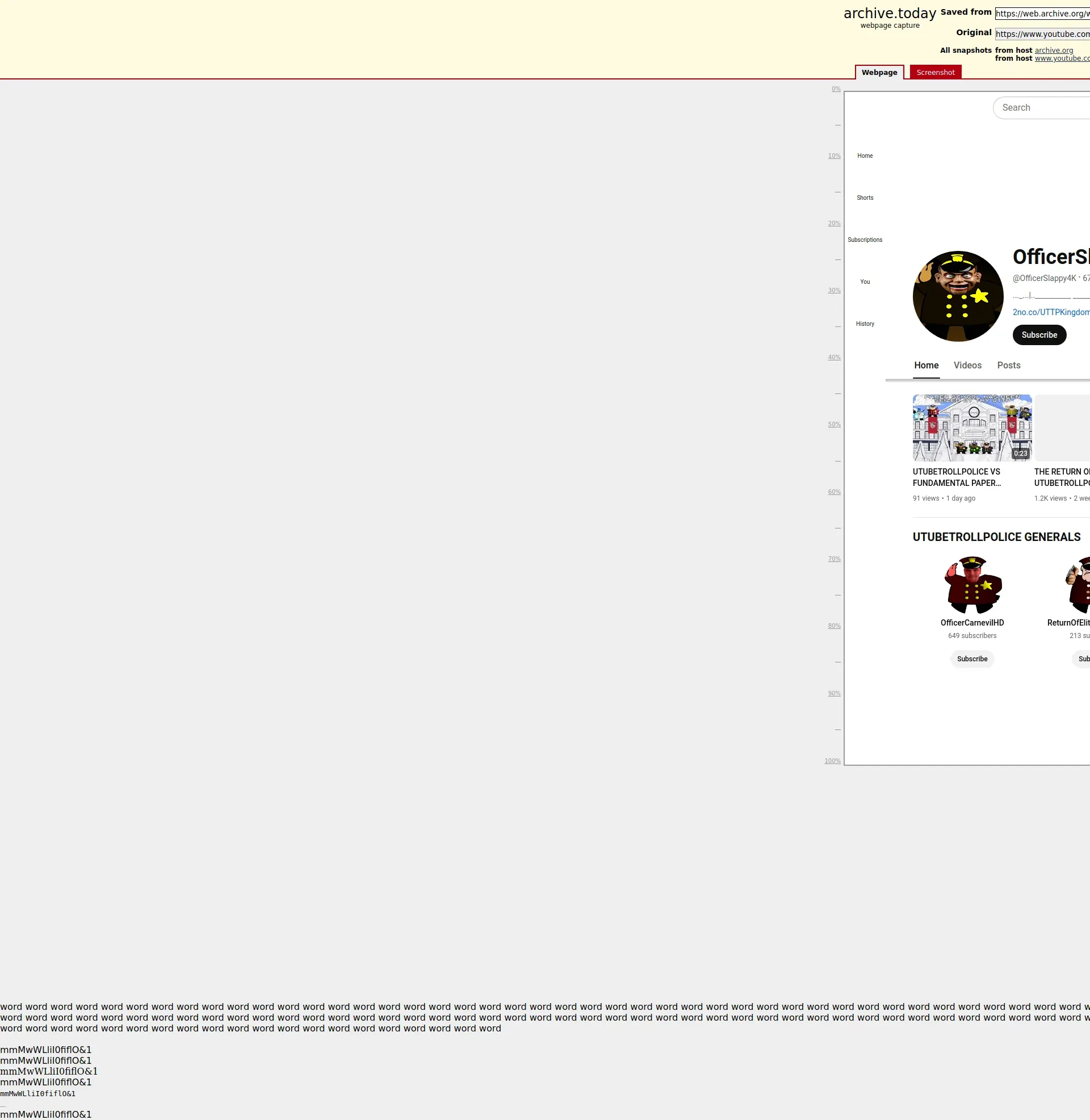Open the channel's Videos tab
This screenshot has width=1090, height=1120.
[x=967, y=365]
